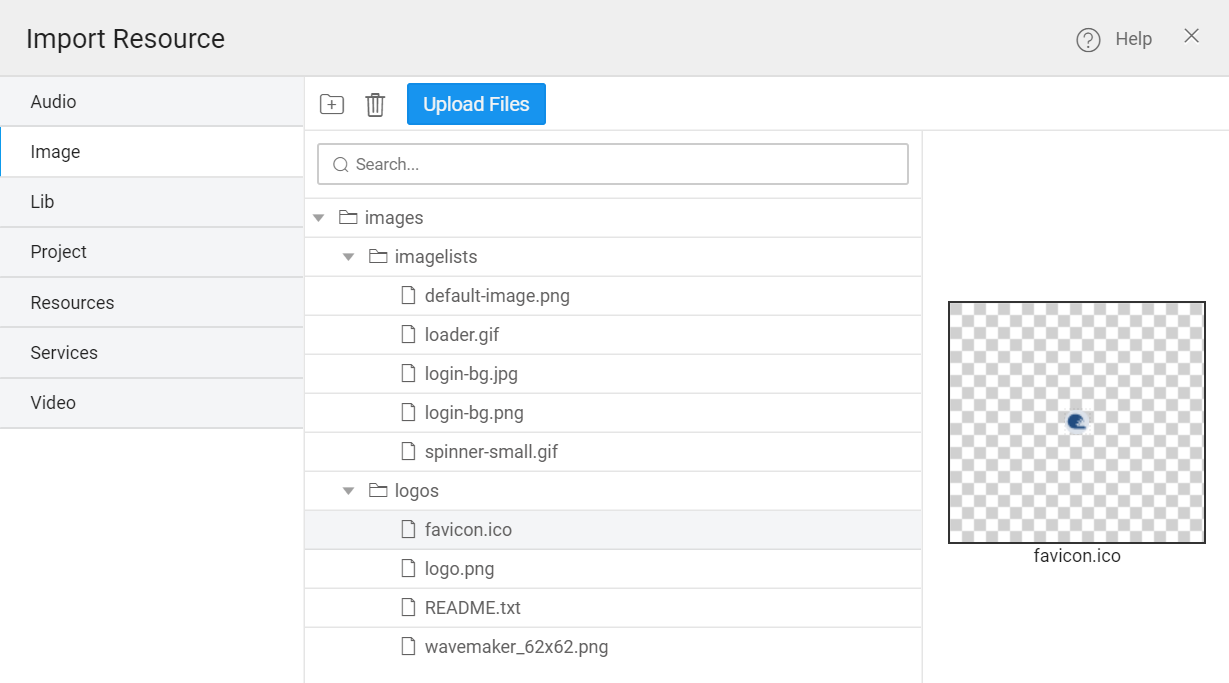Click the favicon.ico preview thumbnail

tap(1077, 422)
